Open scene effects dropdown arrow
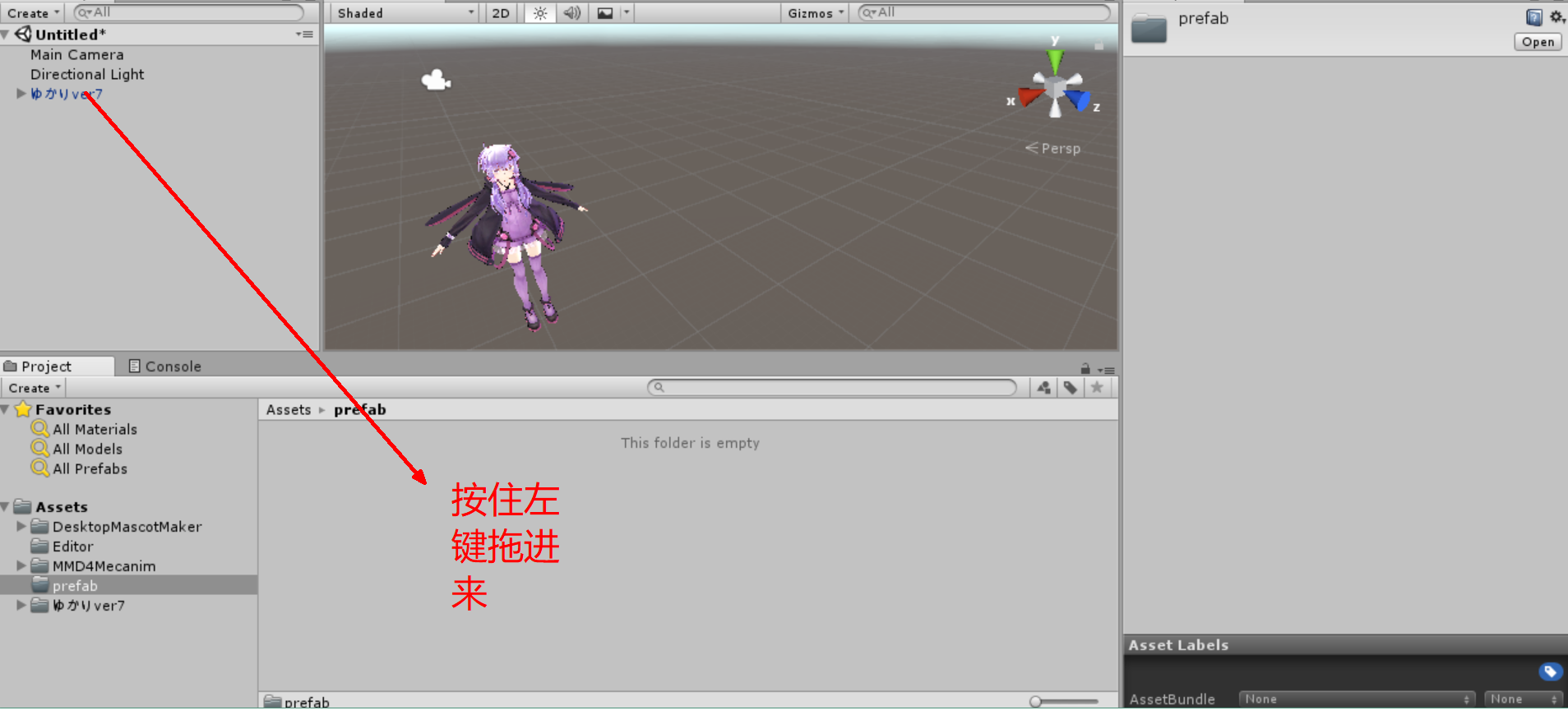 pos(627,13)
